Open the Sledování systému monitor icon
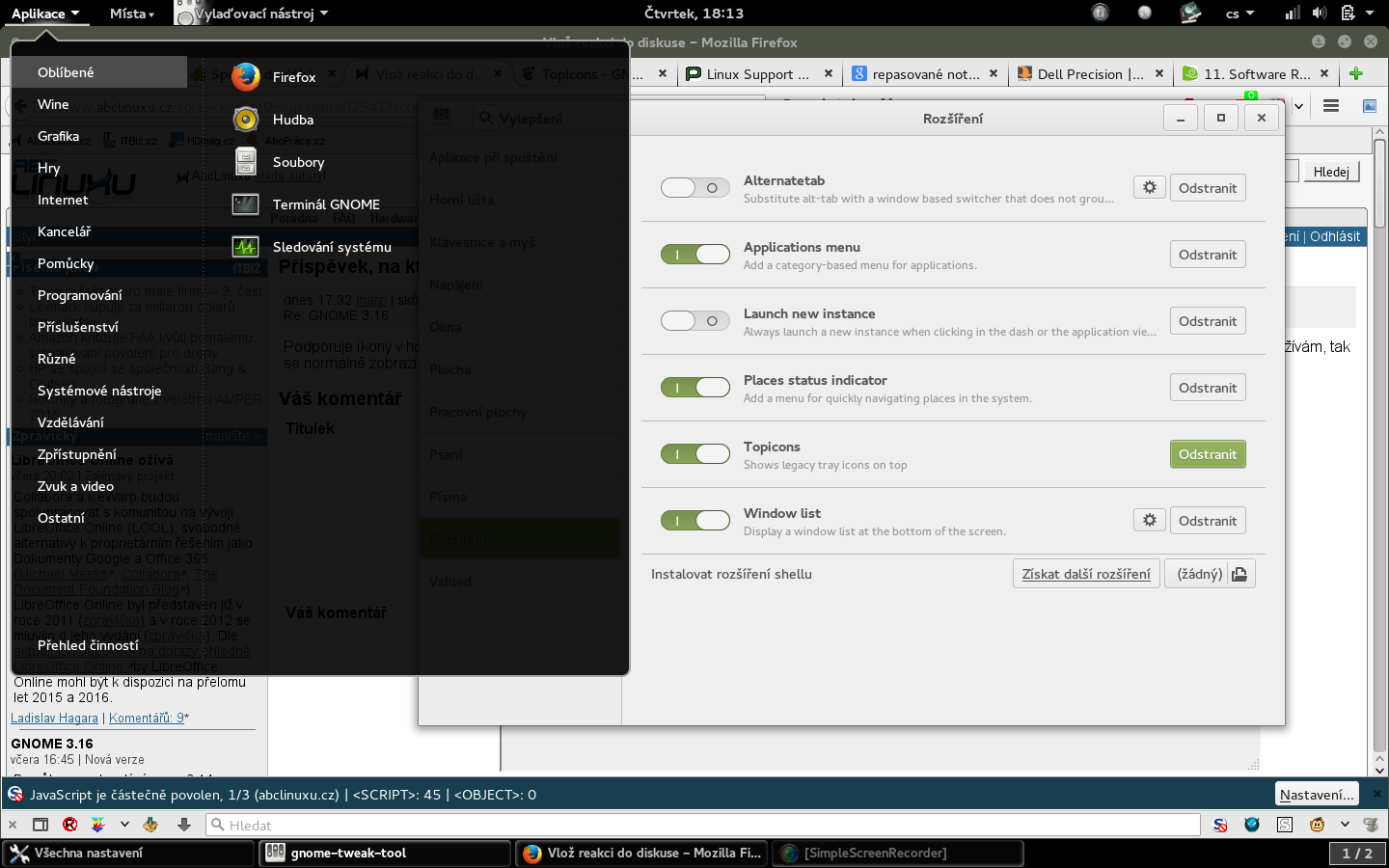The width and height of the screenshot is (1389, 868). (246, 247)
